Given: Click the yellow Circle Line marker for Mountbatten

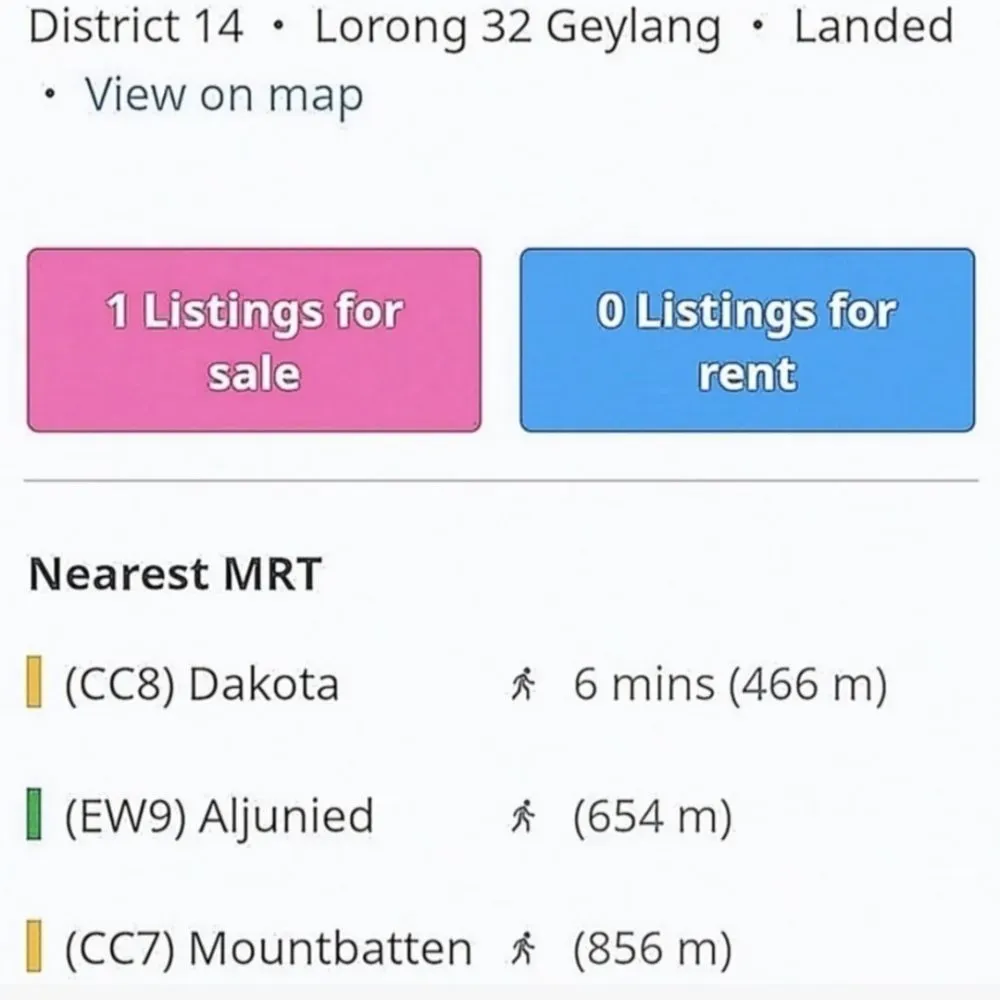Looking at the screenshot, I should coord(34,946).
